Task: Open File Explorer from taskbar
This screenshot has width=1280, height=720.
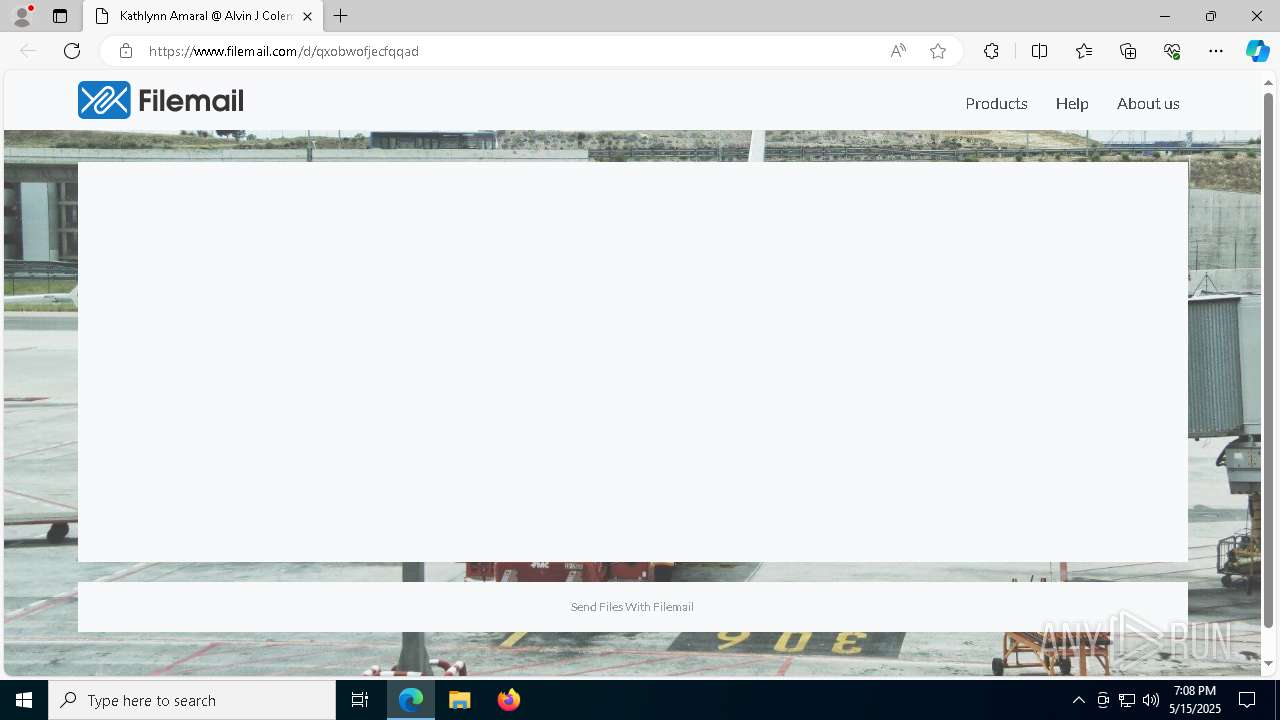Action: click(460, 700)
